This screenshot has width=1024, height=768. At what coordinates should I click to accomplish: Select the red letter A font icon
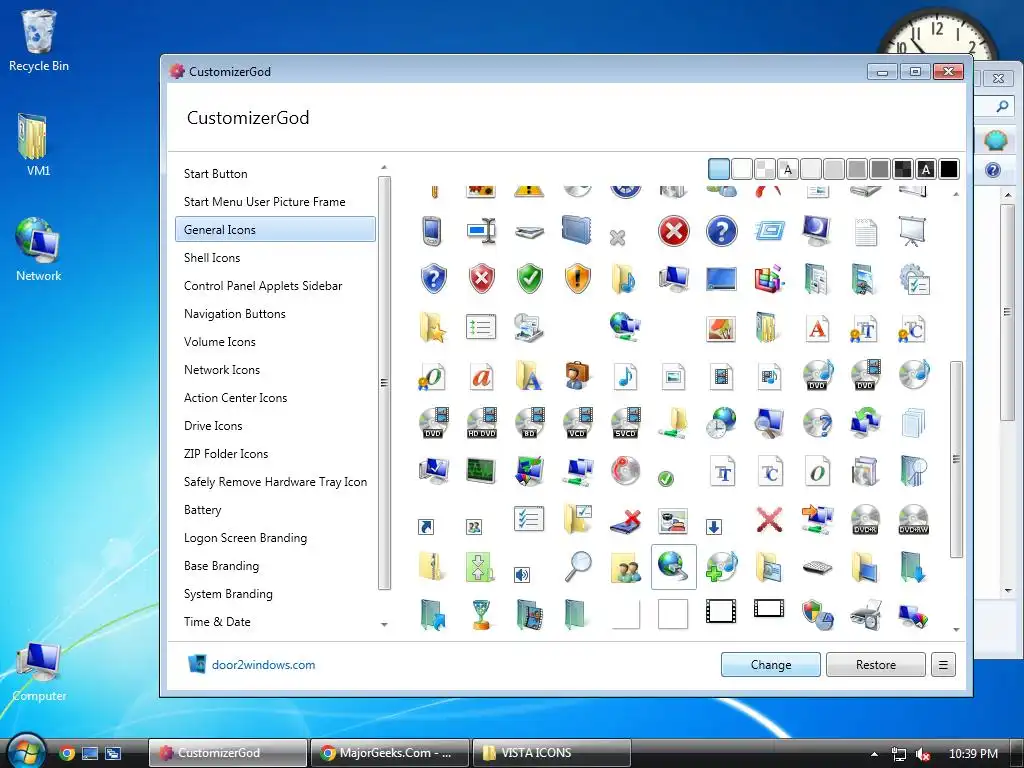click(x=818, y=328)
